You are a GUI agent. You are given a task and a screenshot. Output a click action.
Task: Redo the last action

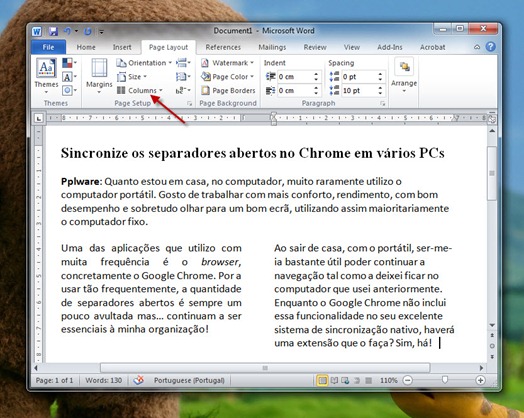click(88, 31)
